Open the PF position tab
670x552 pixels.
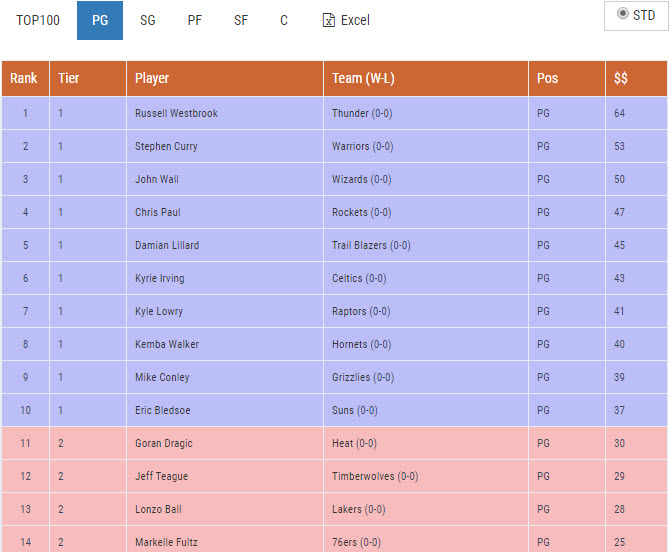tap(194, 20)
